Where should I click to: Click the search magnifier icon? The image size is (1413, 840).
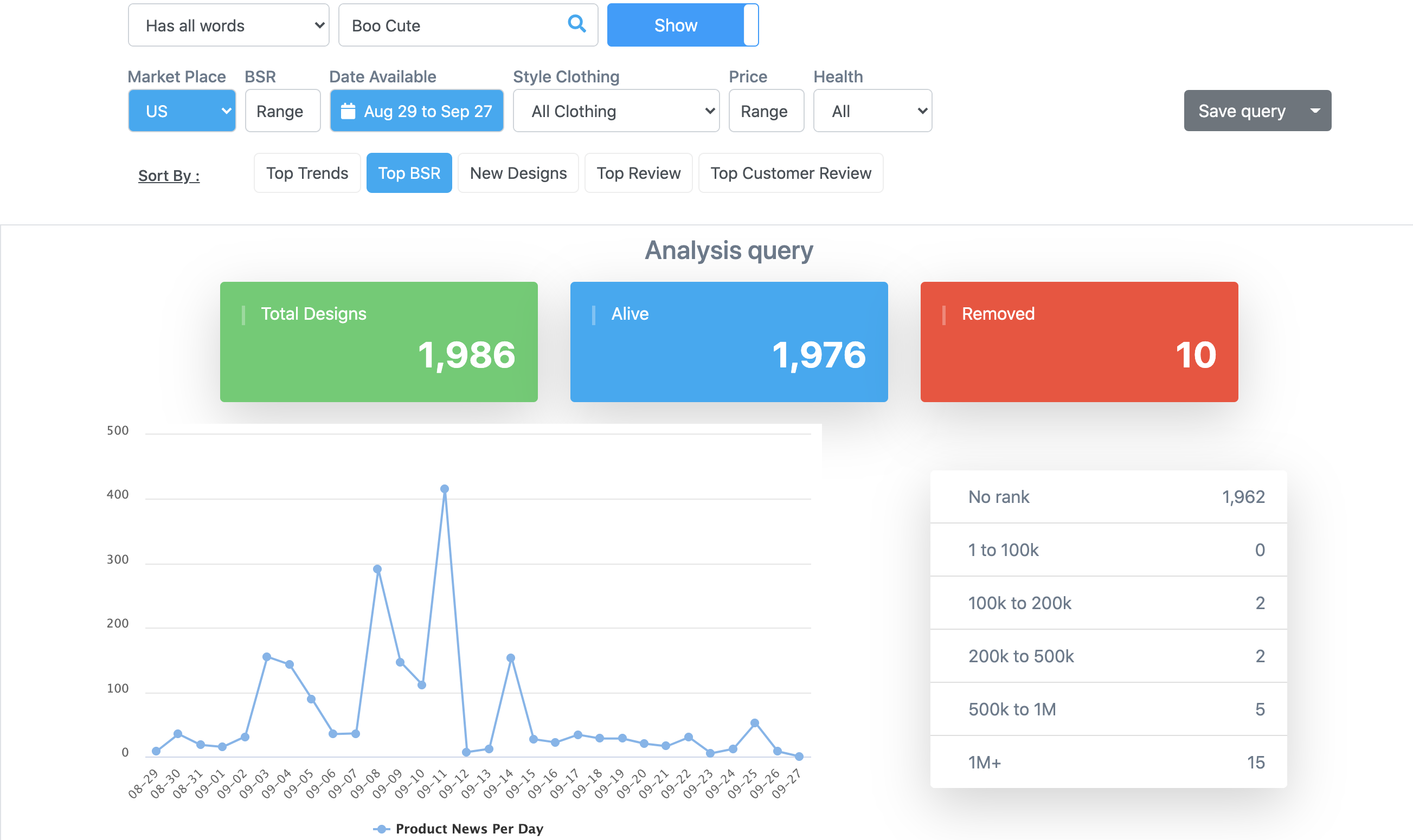(576, 24)
